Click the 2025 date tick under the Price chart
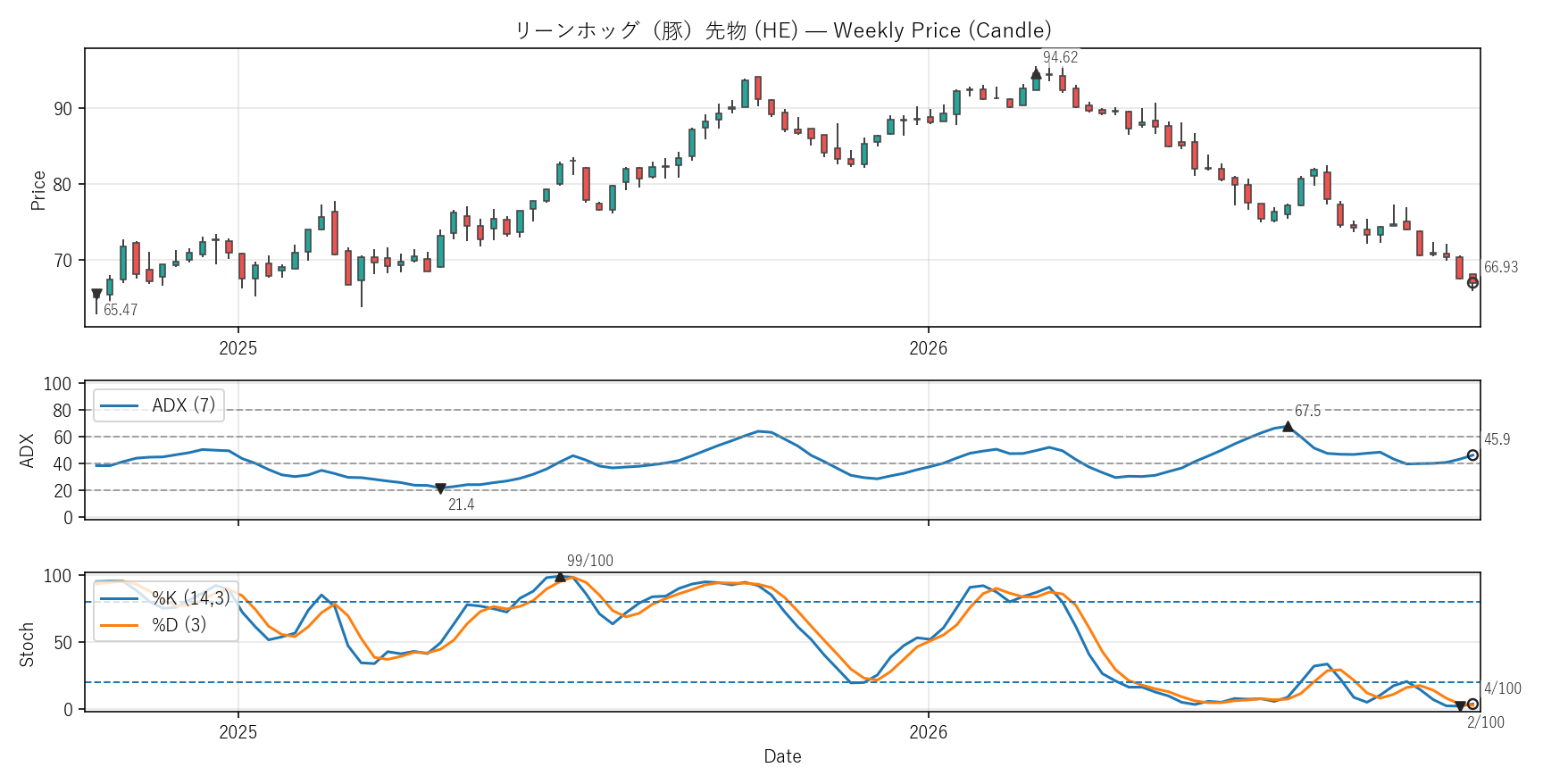Viewport: 1543px width, 784px height. click(x=238, y=348)
